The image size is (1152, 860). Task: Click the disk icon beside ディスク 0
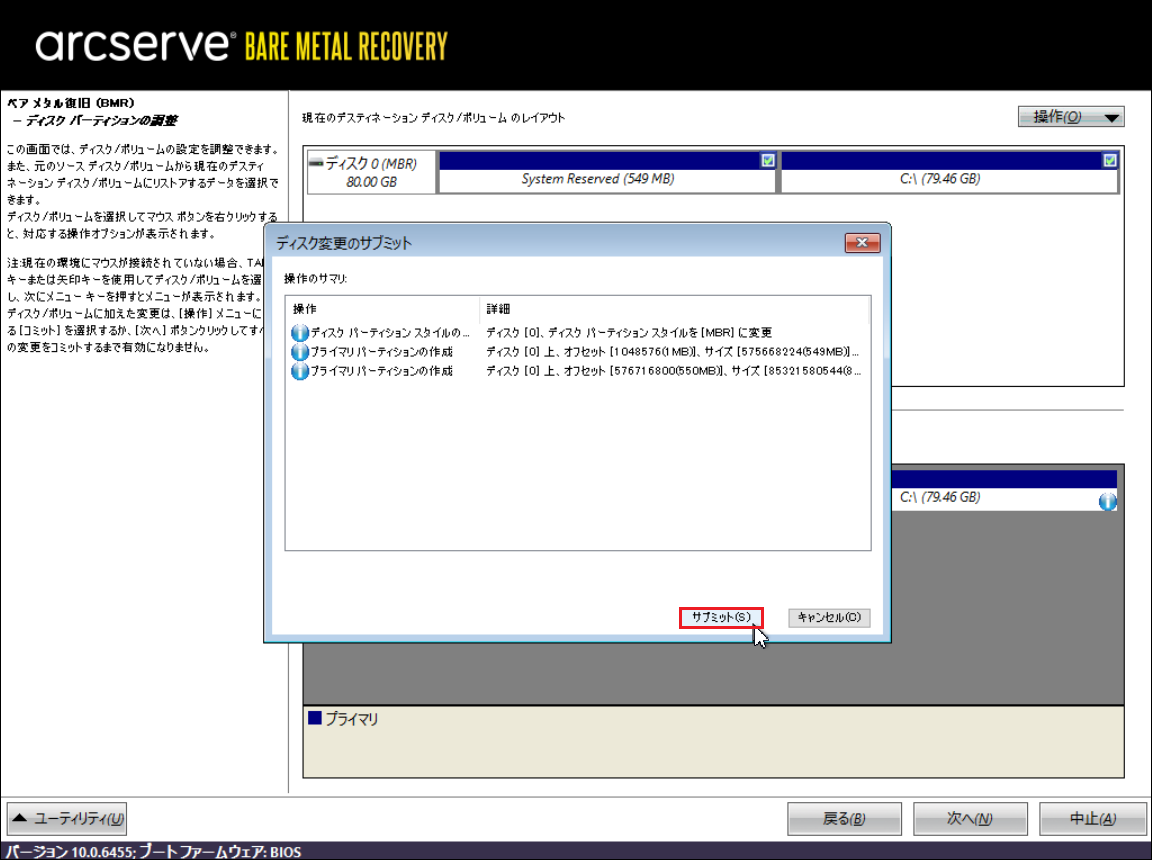(x=317, y=162)
